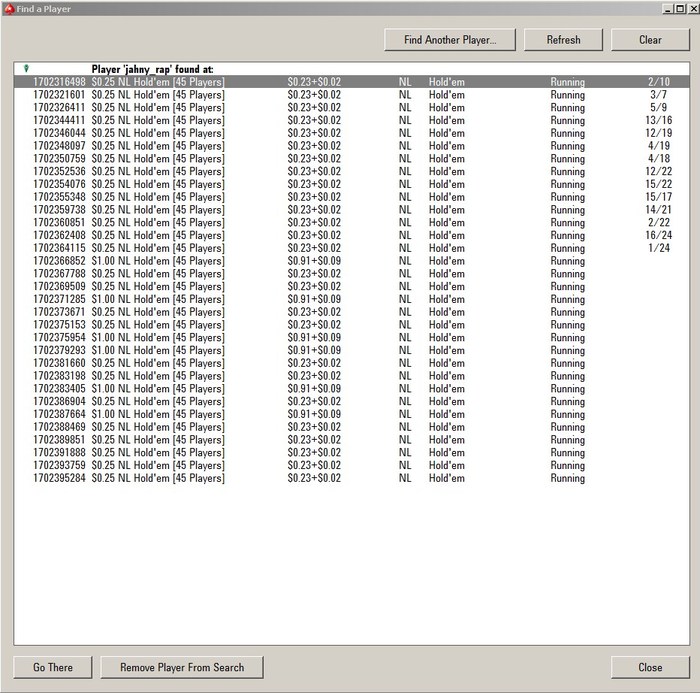Select tournament row 1702386904
Viewport: 700px width, 693px height.
click(352, 401)
